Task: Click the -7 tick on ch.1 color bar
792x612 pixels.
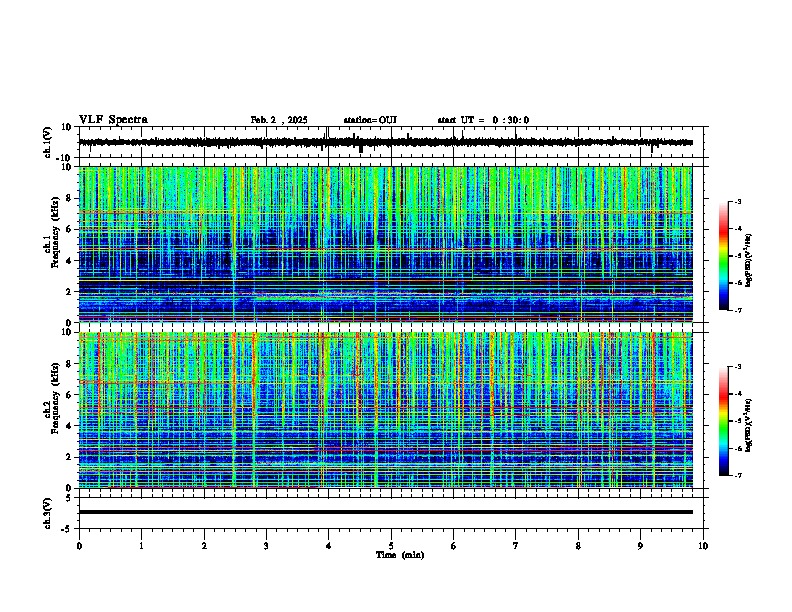Action: coord(737,310)
